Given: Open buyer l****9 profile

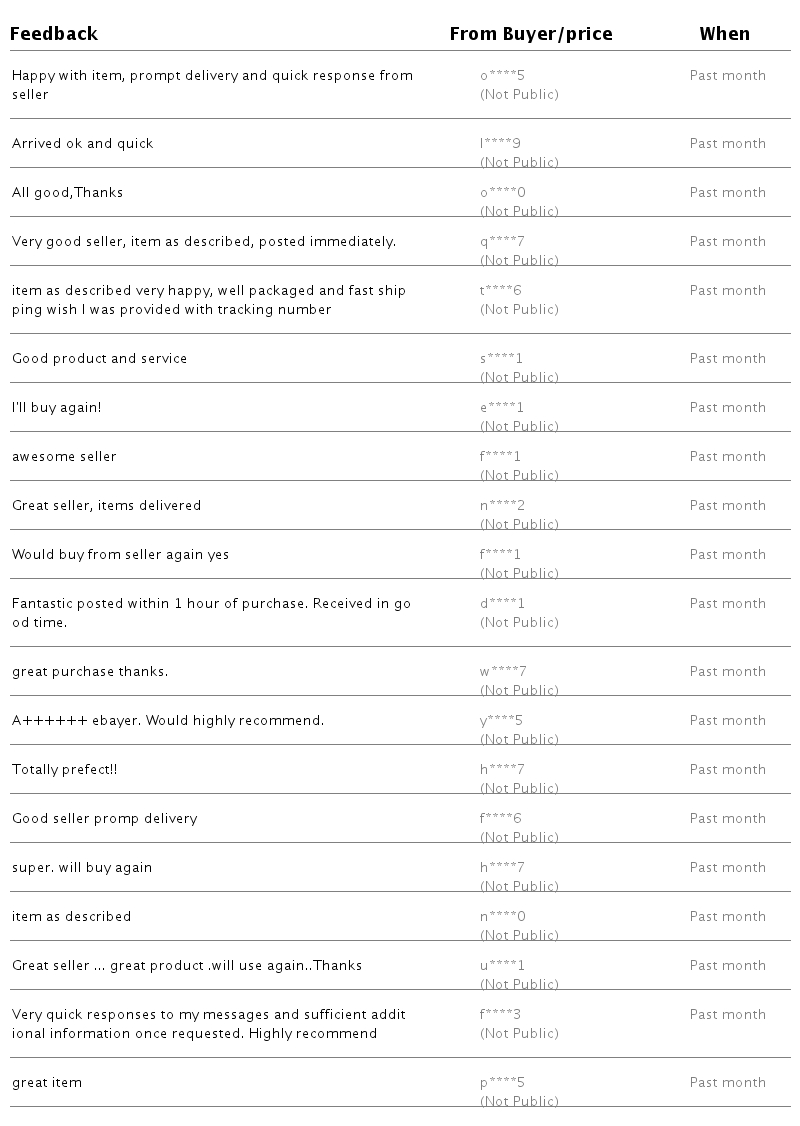Looking at the screenshot, I should click(x=500, y=143).
